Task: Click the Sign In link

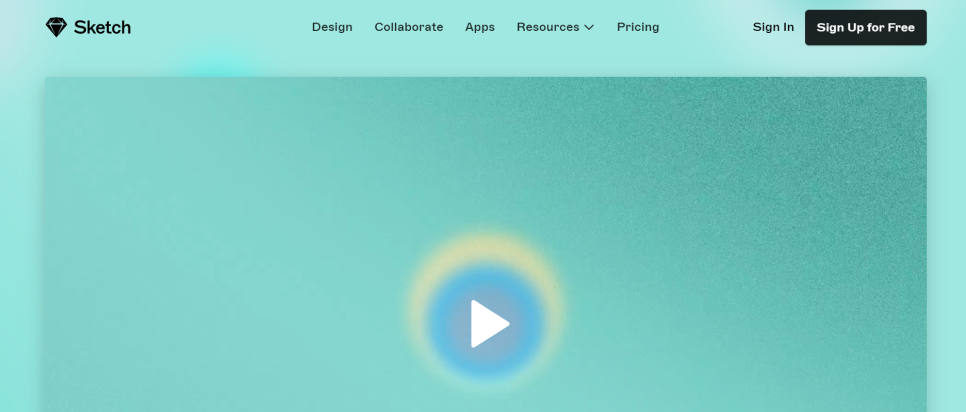Action: 773,27
